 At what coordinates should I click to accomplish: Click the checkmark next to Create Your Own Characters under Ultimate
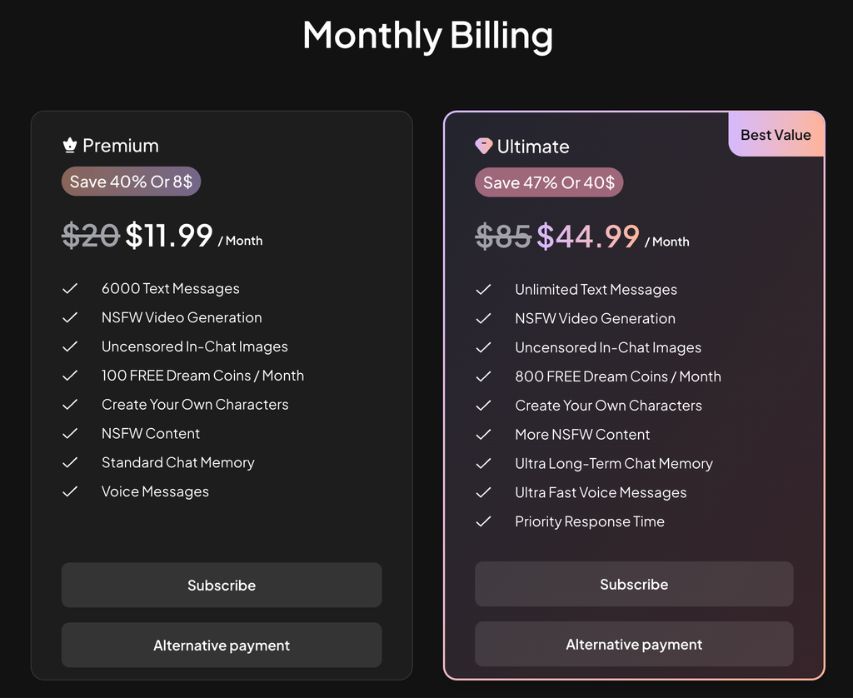pos(483,405)
